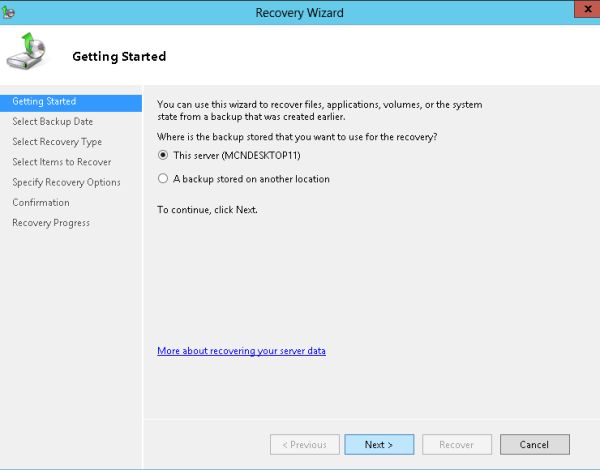600x470 pixels.
Task: Click the disabled Previous button
Action: click(x=305, y=444)
